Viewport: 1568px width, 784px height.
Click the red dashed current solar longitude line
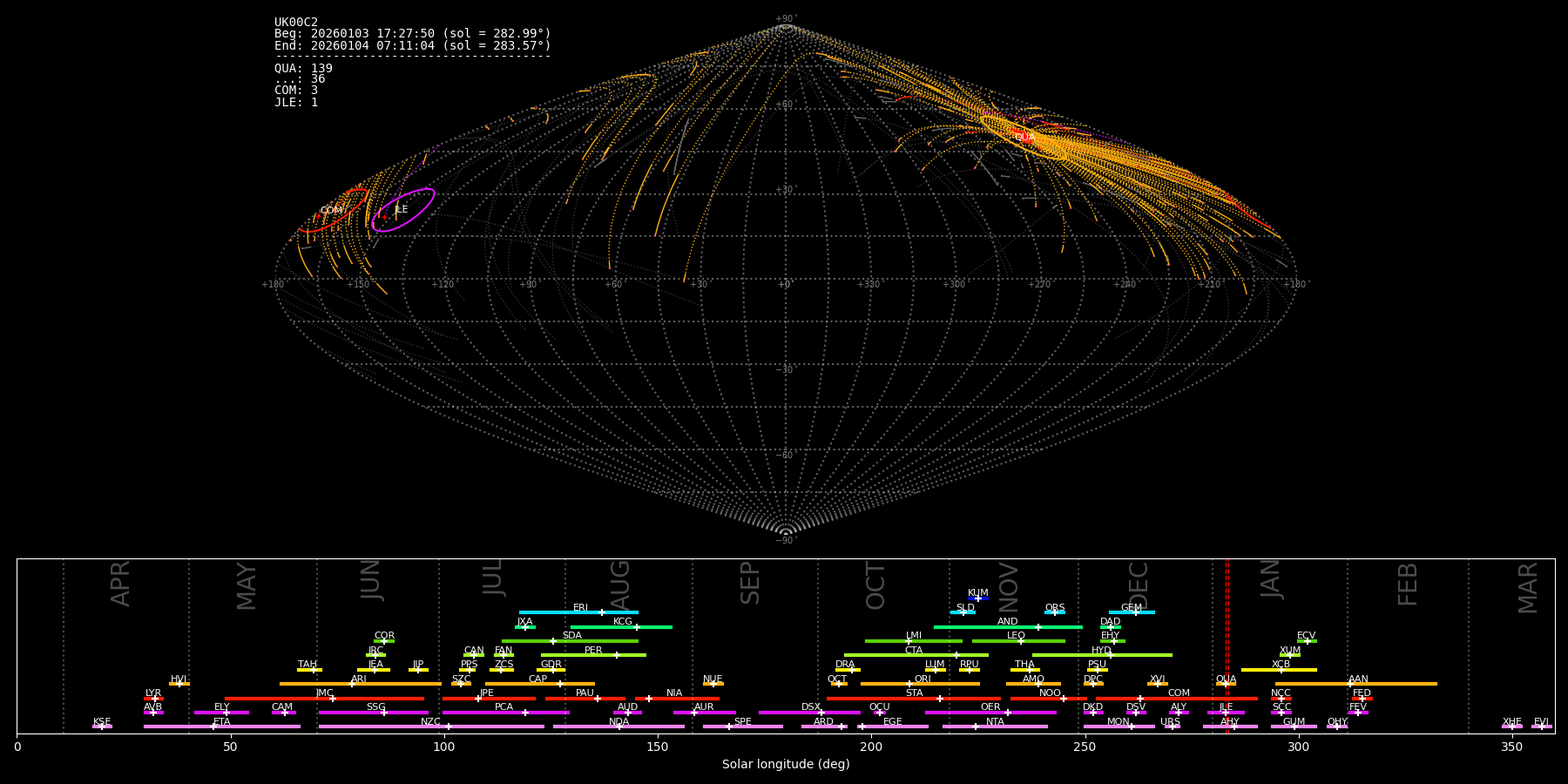pyautogui.click(x=1227, y=645)
